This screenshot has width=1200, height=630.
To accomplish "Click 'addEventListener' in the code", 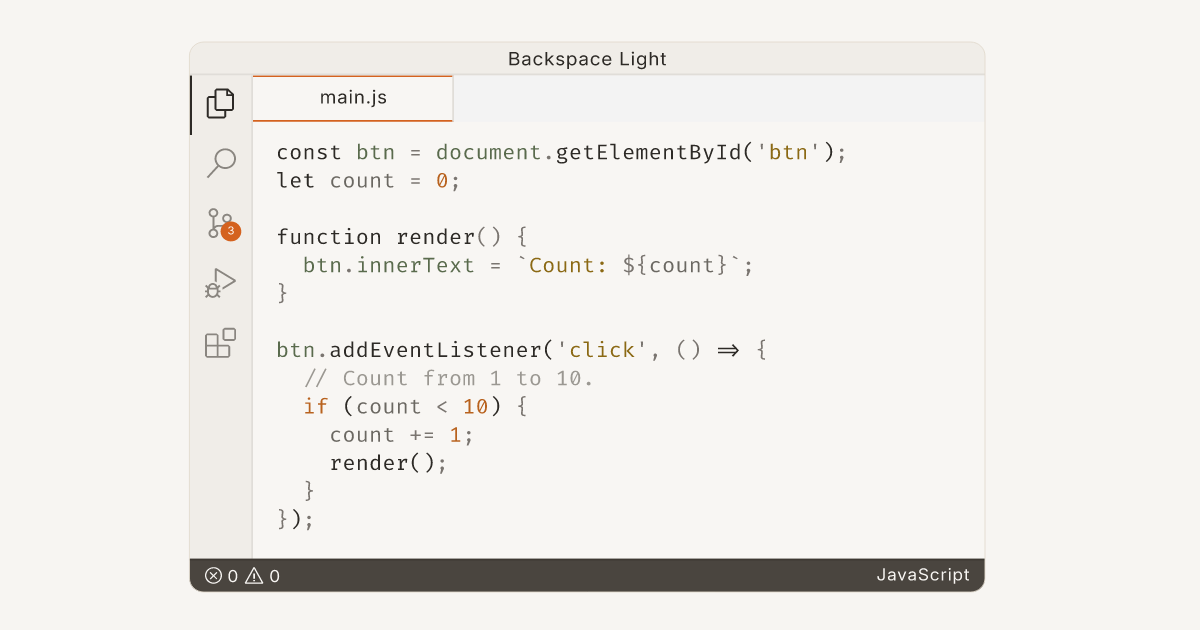I will pyautogui.click(x=436, y=350).
